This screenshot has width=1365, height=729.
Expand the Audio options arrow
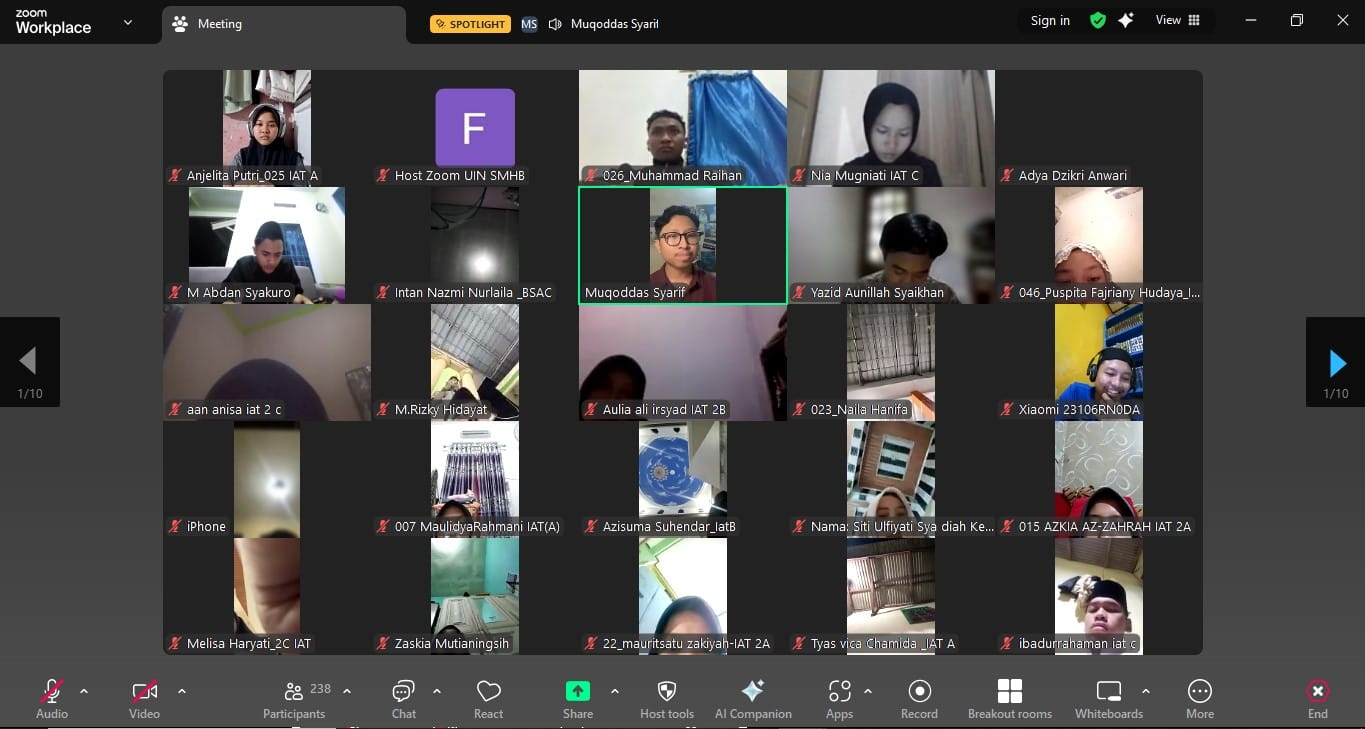pos(84,691)
